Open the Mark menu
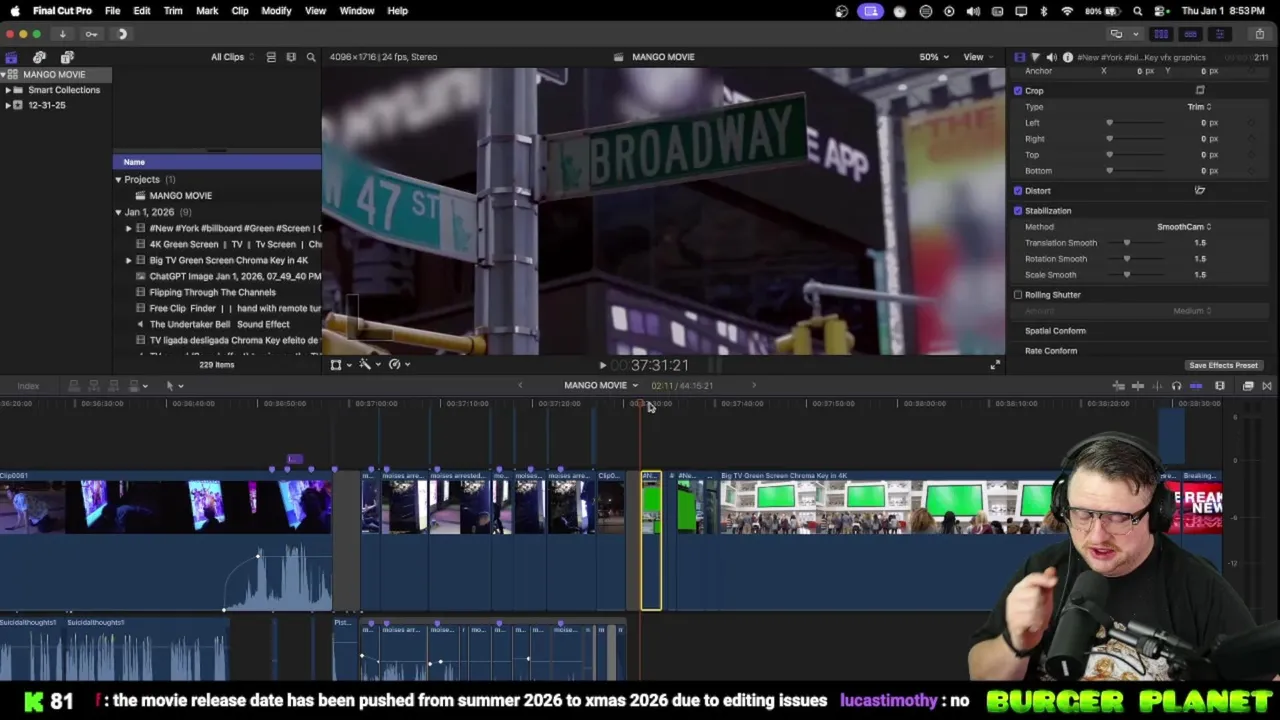 (x=207, y=11)
